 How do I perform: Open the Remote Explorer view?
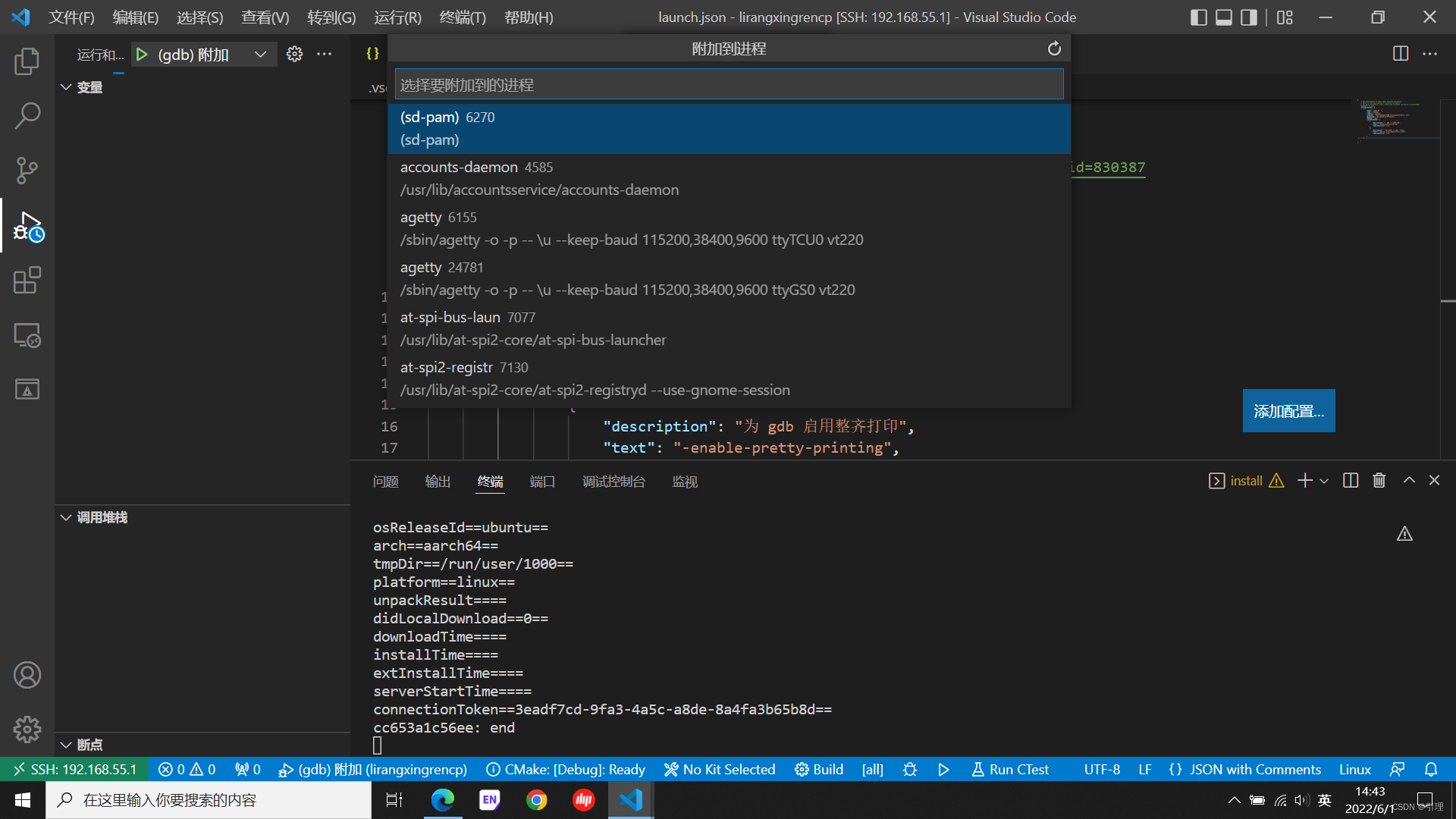point(27,334)
